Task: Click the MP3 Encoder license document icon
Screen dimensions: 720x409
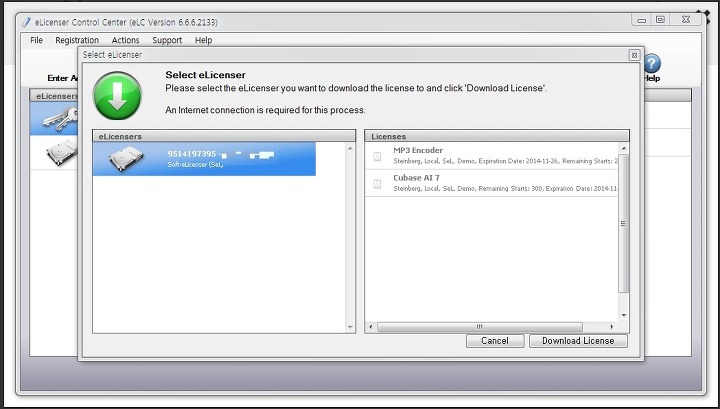Action: [x=377, y=157]
